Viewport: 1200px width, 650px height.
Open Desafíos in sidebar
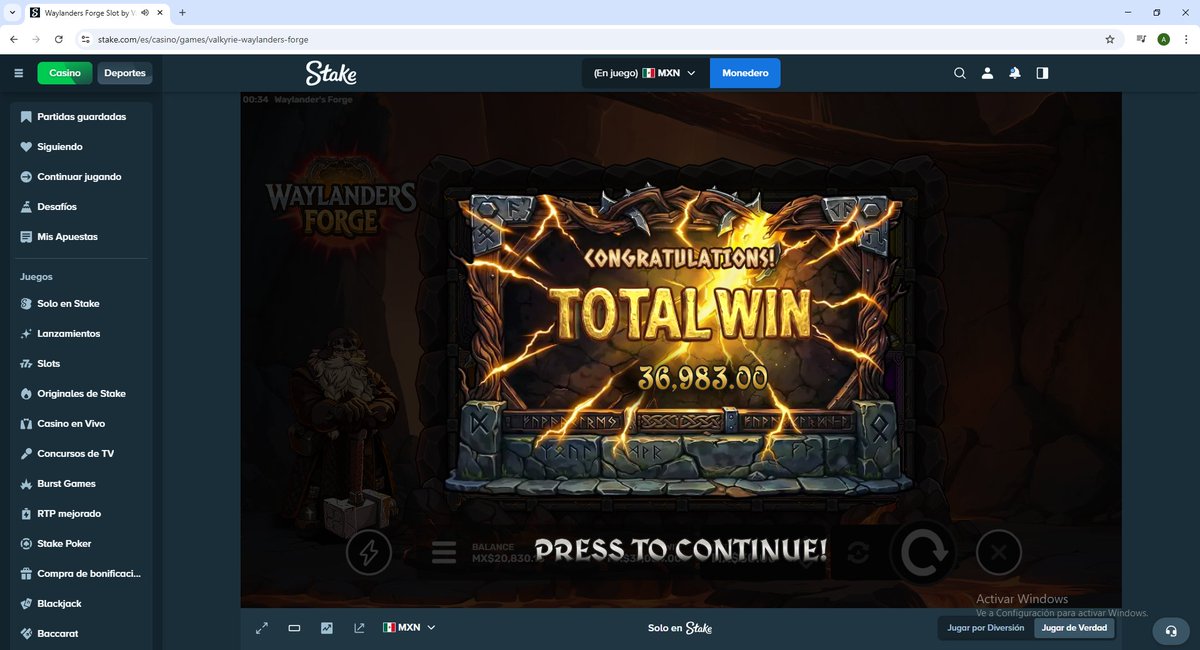(81, 207)
